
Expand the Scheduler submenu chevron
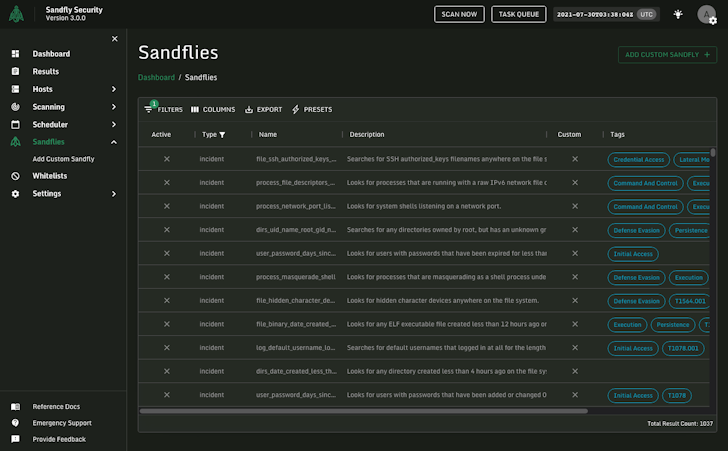click(x=114, y=124)
